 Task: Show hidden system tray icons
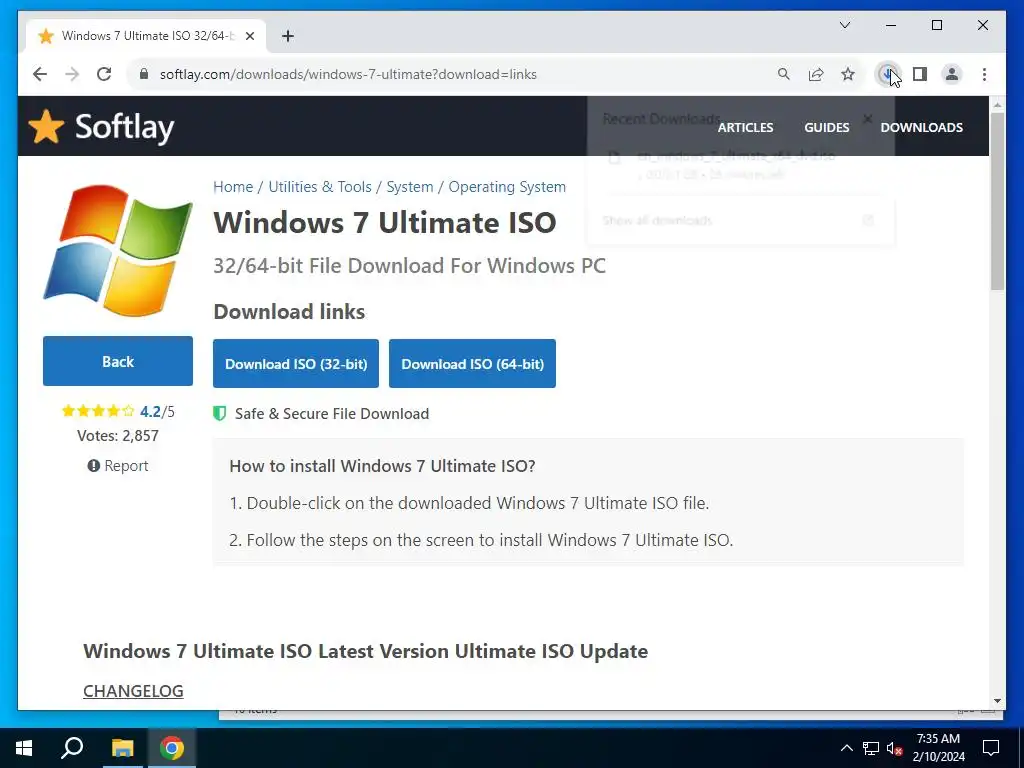click(846, 748)
